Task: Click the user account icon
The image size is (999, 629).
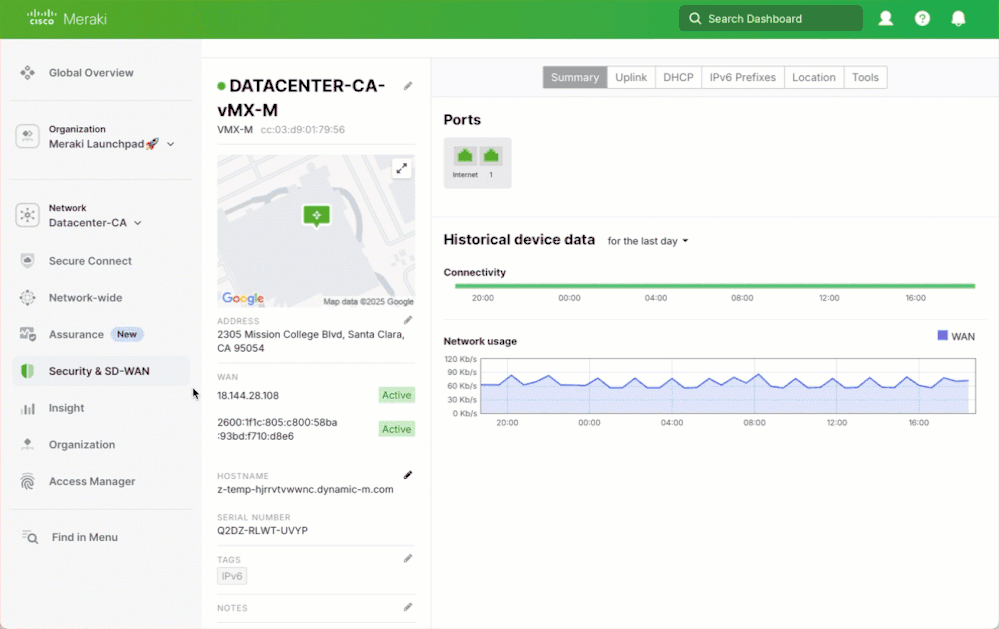Action: 885,18
